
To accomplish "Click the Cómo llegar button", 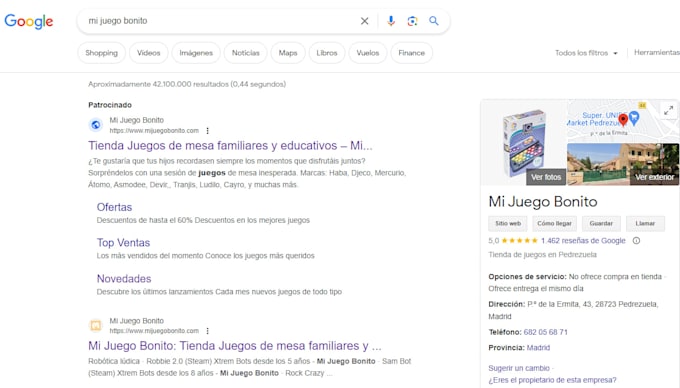I will [x=554, y=223].
